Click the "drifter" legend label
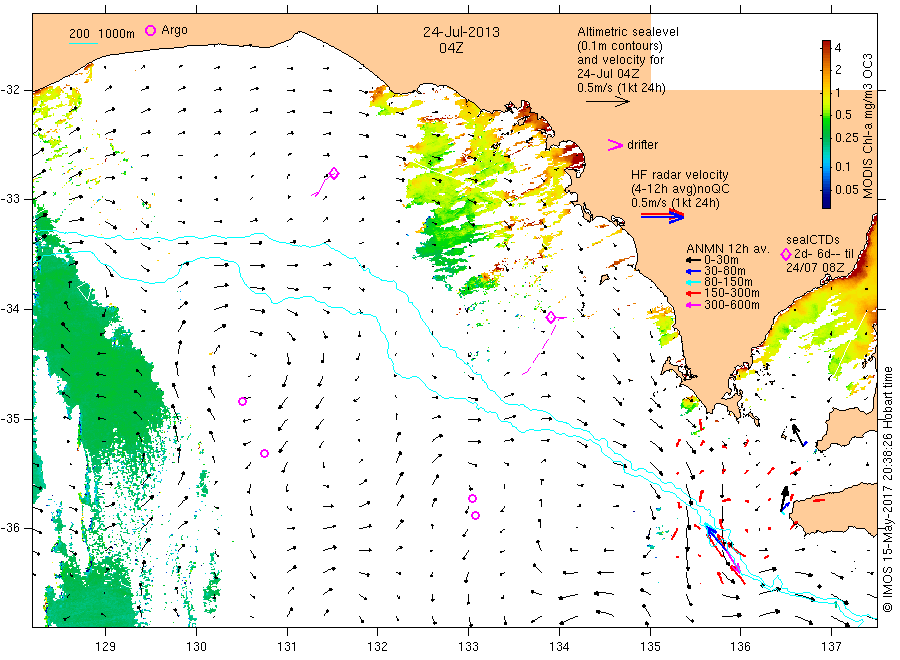 click(642, 145)
